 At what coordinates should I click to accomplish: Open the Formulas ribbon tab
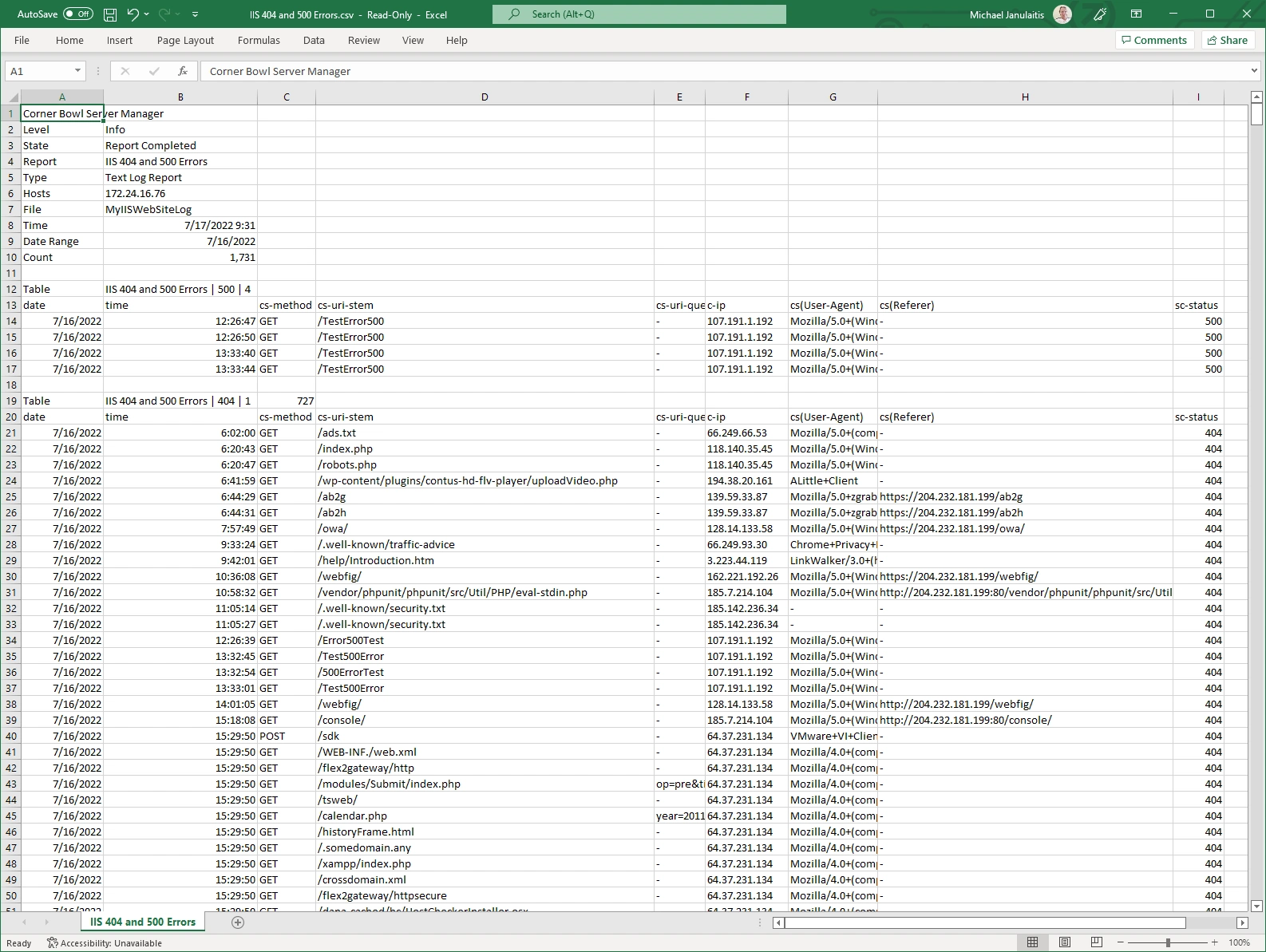(x=259, y=40)
